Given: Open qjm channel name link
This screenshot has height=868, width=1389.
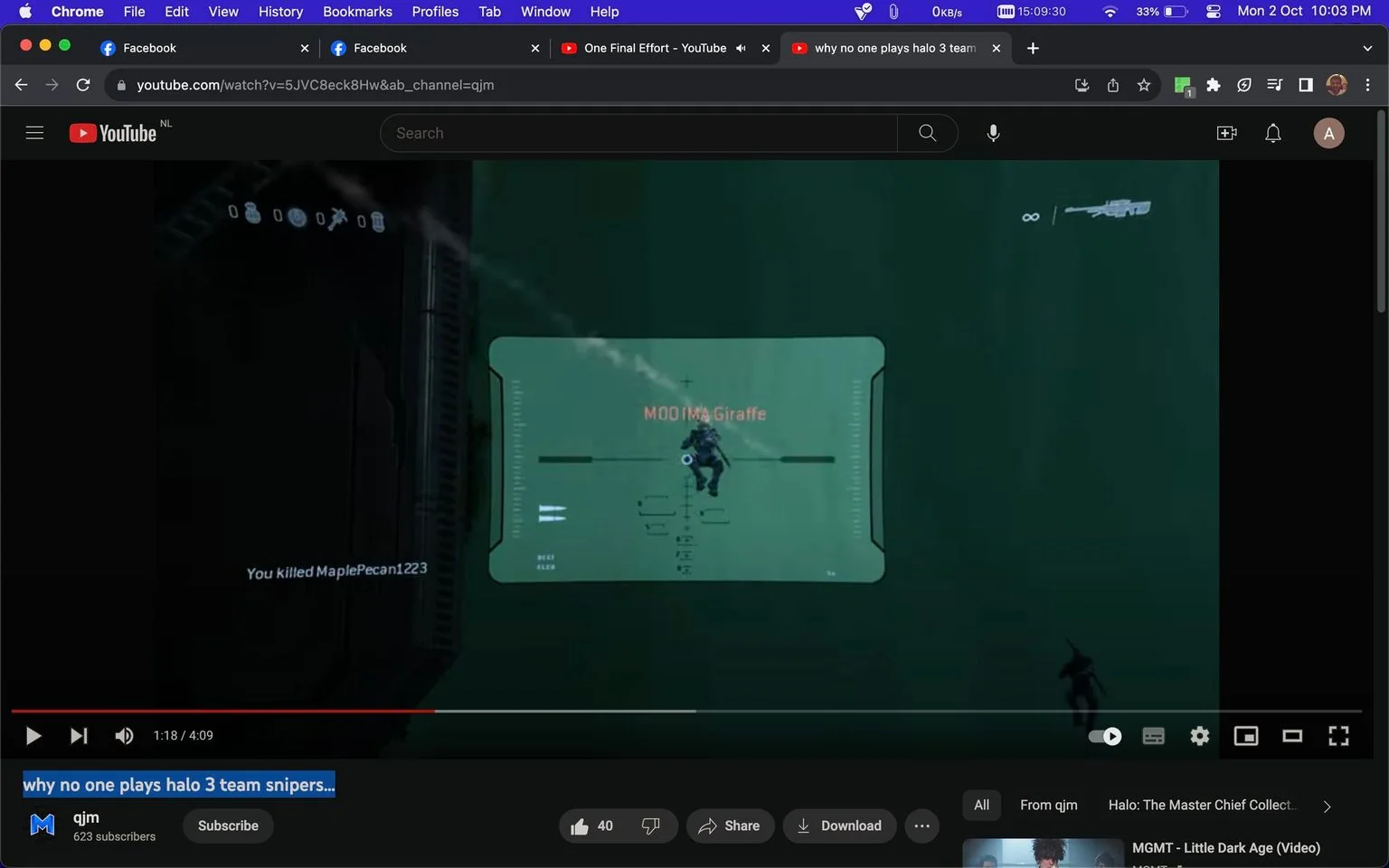Looking at the screenshot, I should (x=86, y=816).
